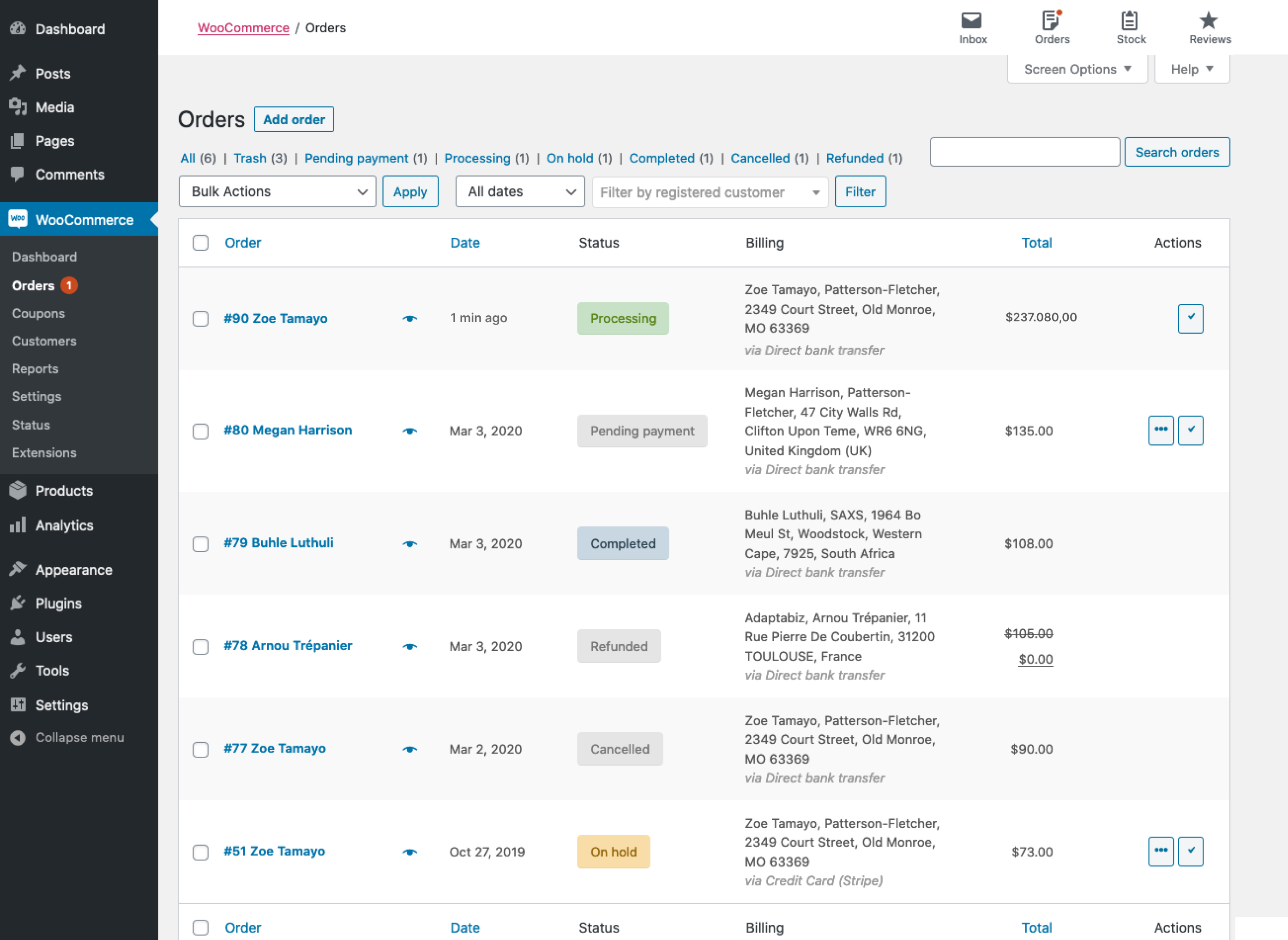
Task: Open the Inbox icon in top bar
Action: [972, 26]
